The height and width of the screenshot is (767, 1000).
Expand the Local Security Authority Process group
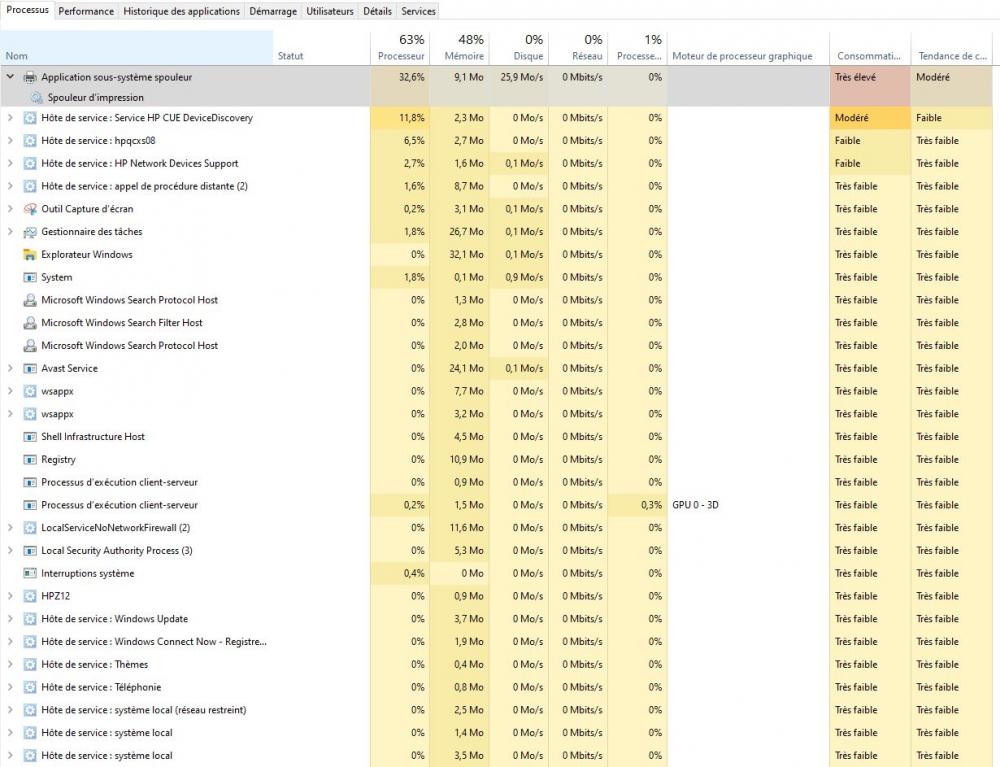(10, 551)
